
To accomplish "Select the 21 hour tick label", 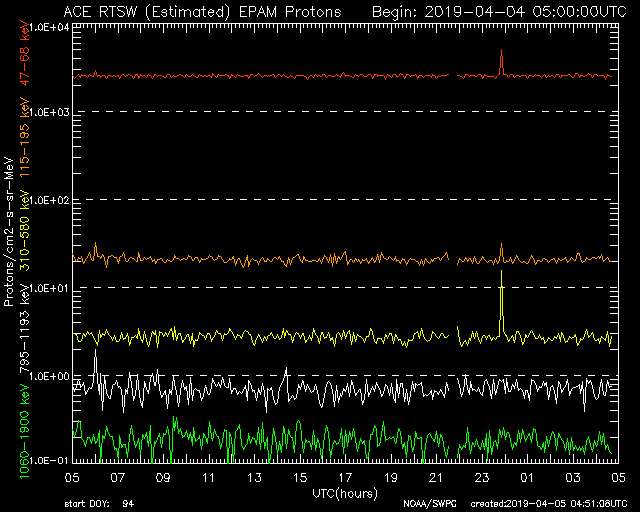I will 436,479.
